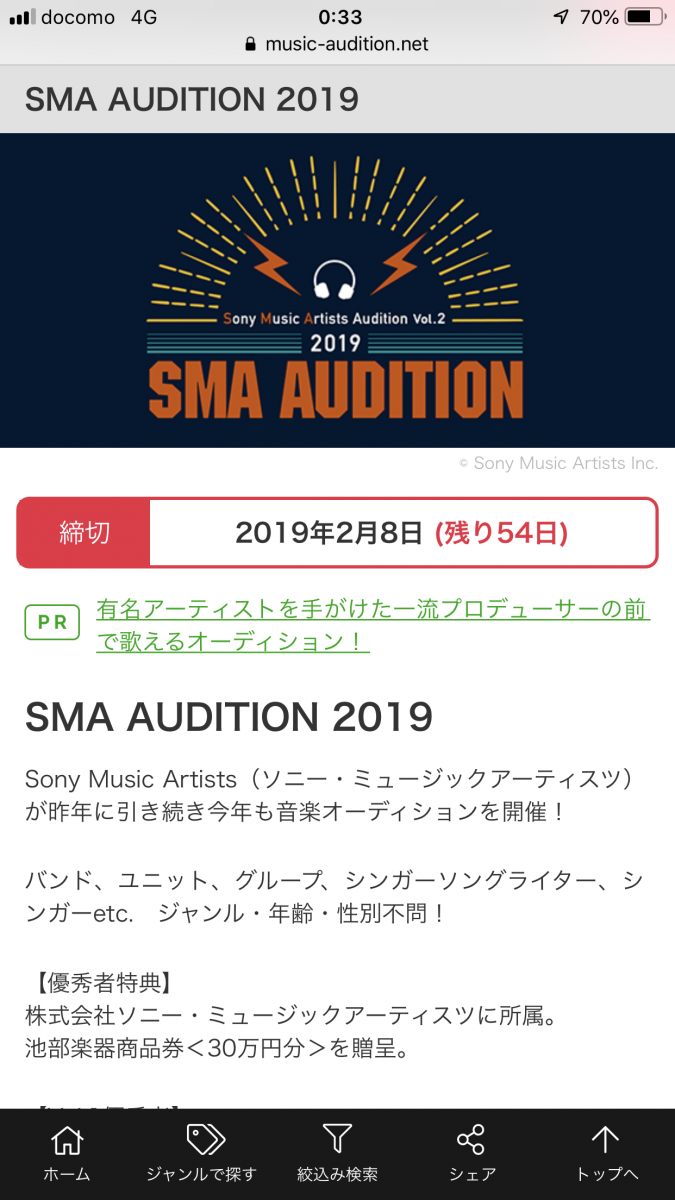
Task: Tap the green PR badge
Action: (x=52, y=622)
